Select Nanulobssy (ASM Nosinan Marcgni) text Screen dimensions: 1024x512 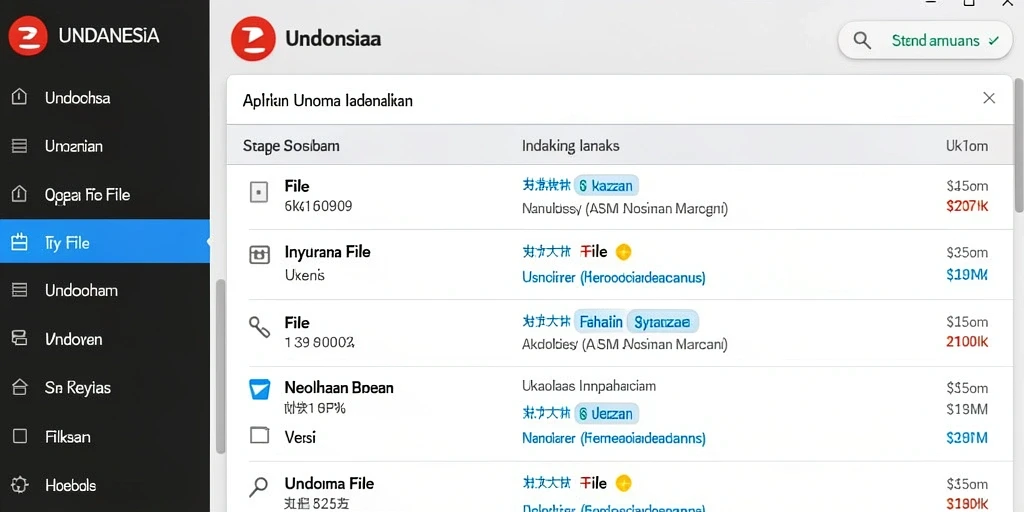pyautogui.click(x=625, y=209)
